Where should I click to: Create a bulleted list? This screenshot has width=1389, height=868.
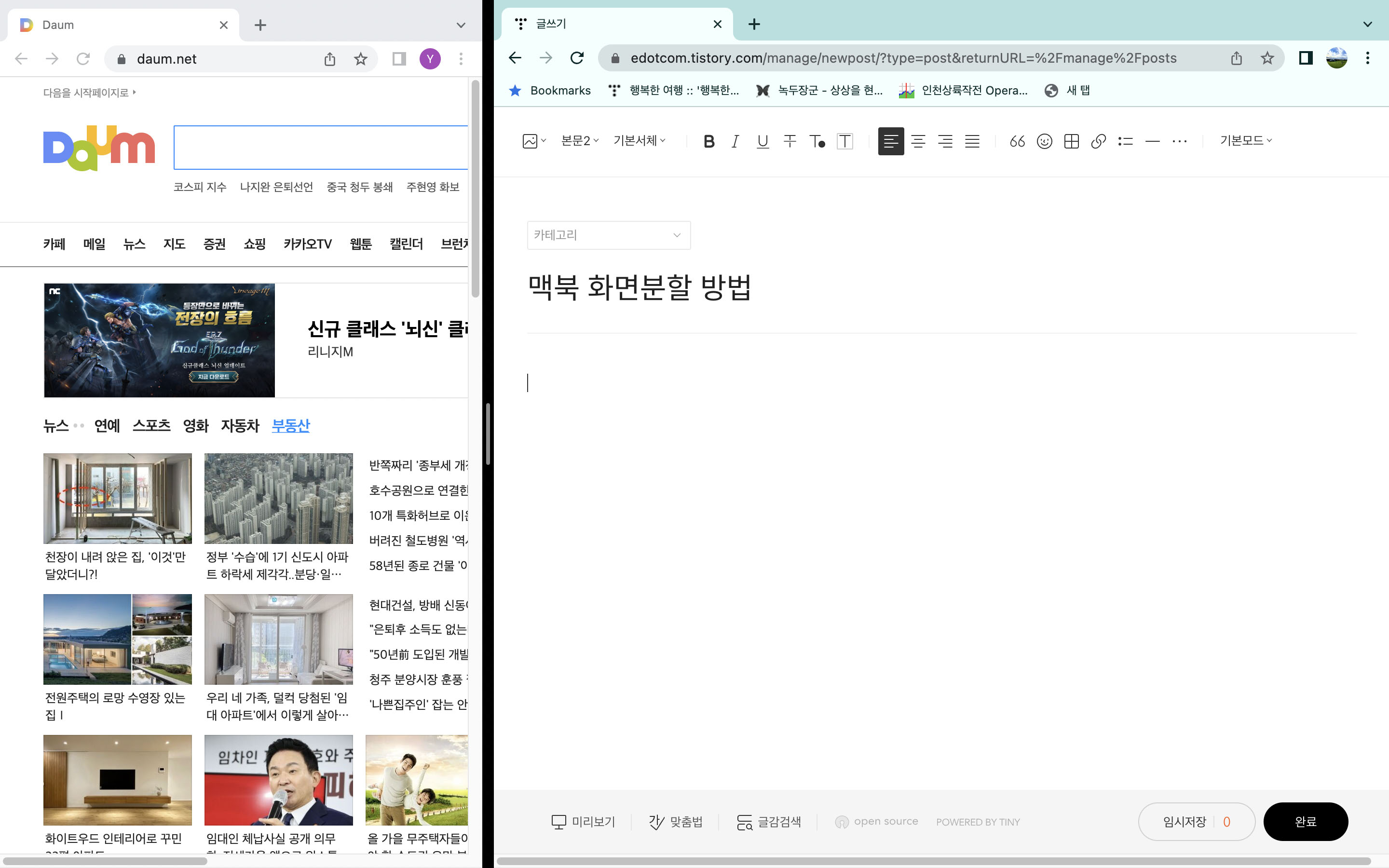click(1125, 141)
